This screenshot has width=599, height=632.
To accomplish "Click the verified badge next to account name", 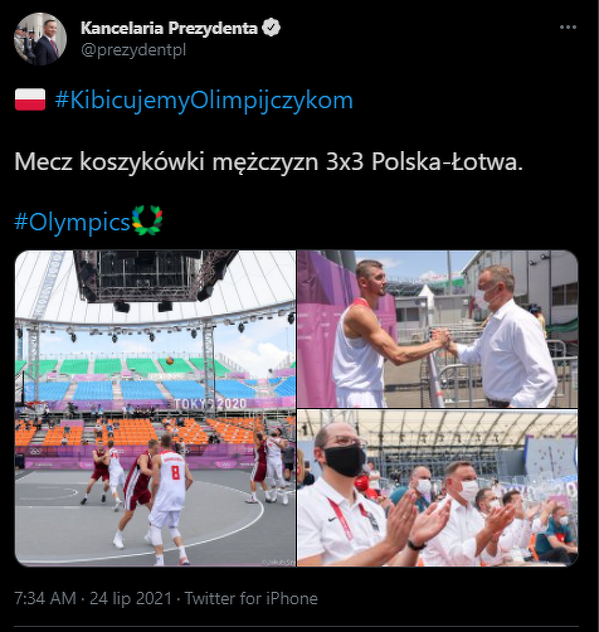I will [x=271, y=28].
